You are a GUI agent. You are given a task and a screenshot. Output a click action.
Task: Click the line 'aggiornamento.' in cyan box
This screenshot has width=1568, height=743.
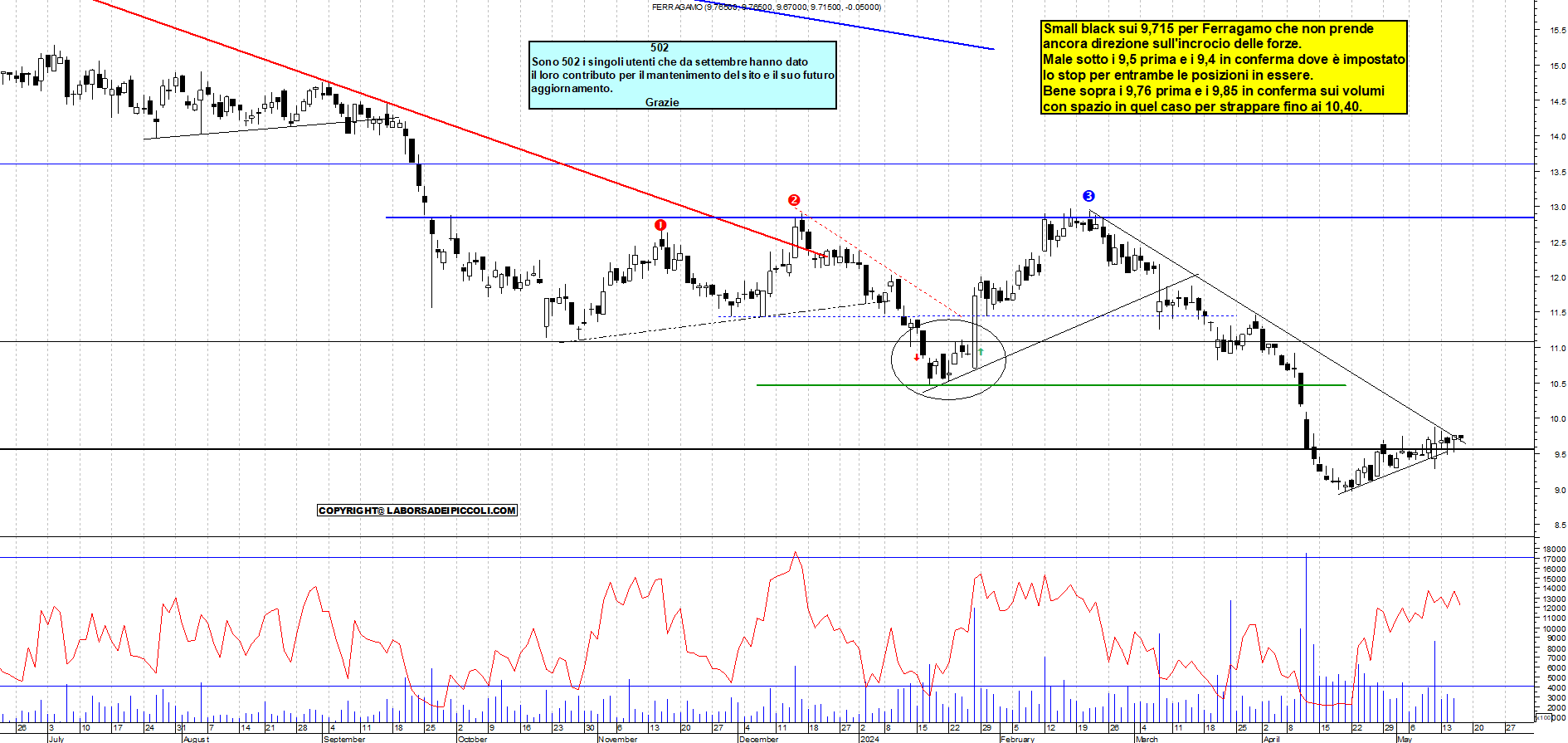(x=572, y=88)
